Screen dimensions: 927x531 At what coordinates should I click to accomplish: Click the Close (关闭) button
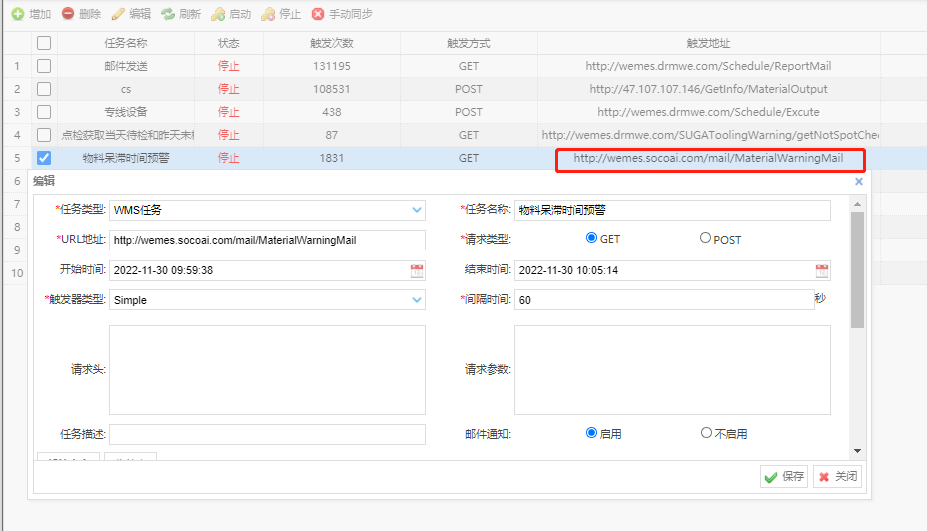click(x=837, y=477)
